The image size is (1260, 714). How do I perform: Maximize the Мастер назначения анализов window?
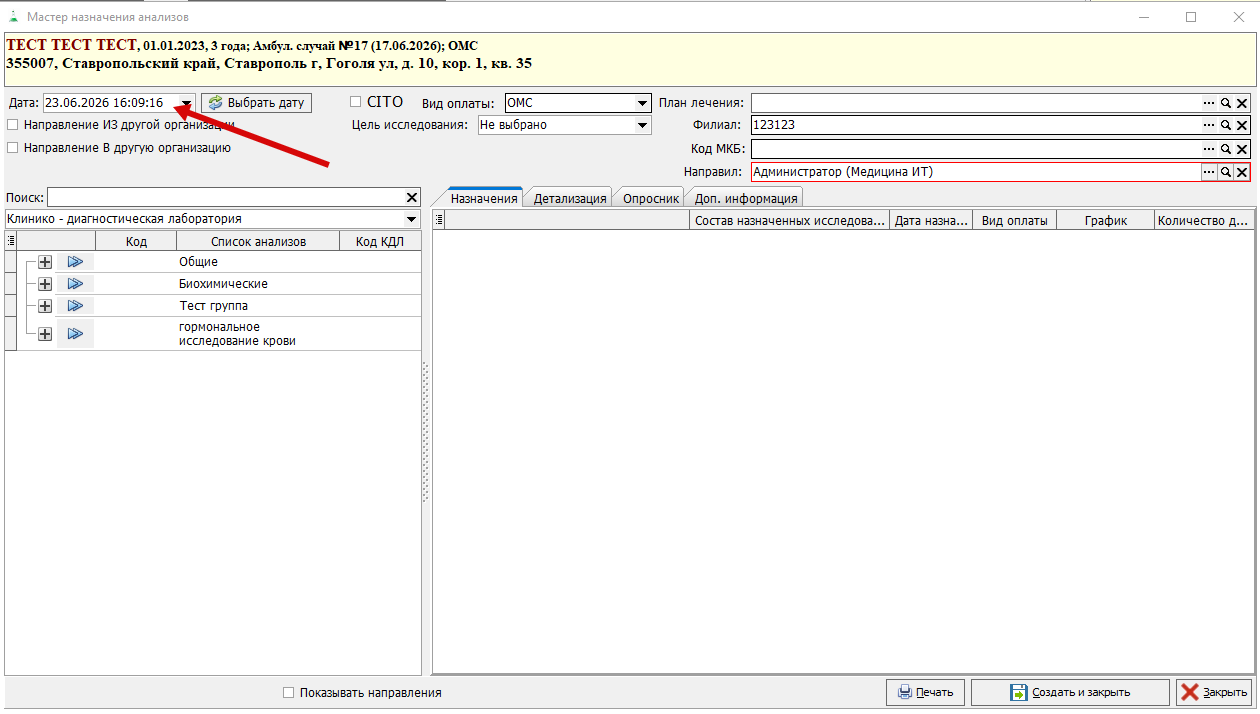click(1191, 17)
